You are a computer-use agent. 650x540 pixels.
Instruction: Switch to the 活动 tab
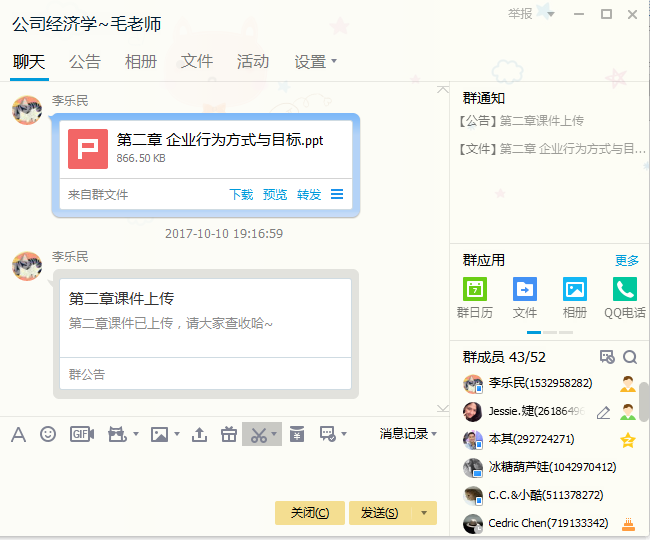252,61
